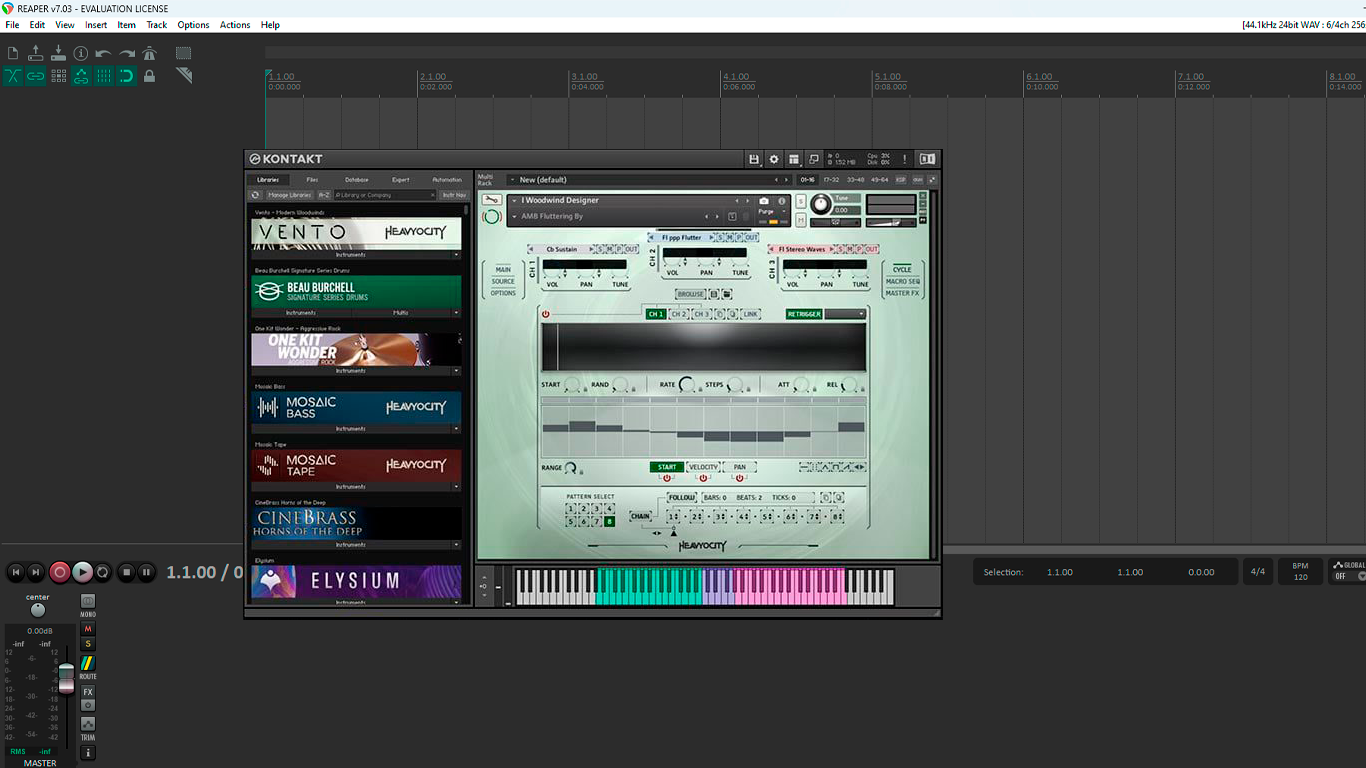
Task: Click the CHAIN button
Action: [640, 517]
